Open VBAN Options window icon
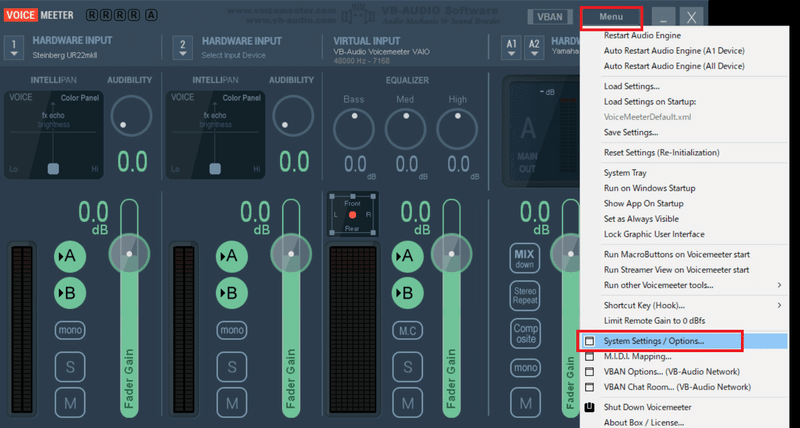800x428 pixels. [x=590, y=372]
